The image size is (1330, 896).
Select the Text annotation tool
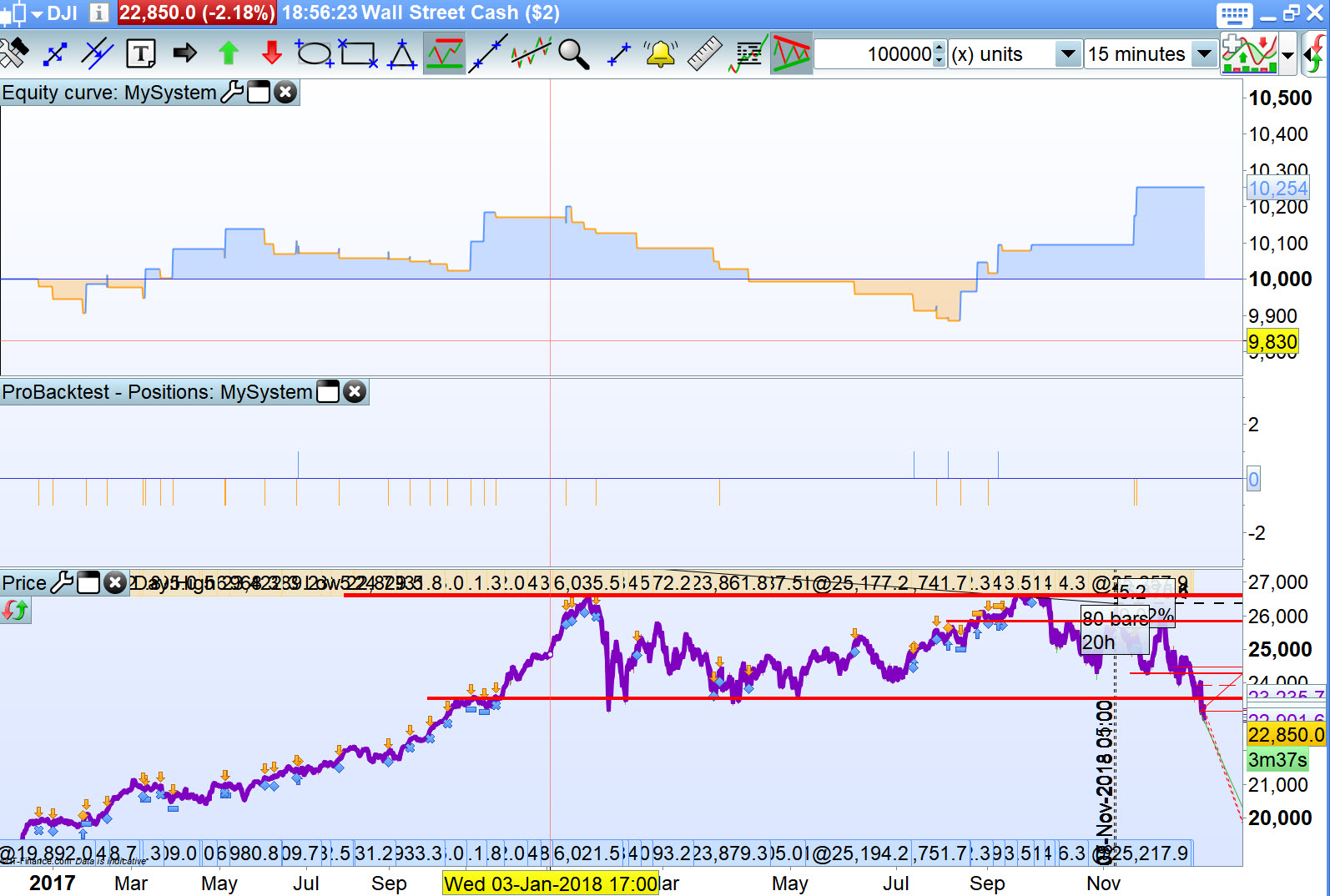(141, 54)
